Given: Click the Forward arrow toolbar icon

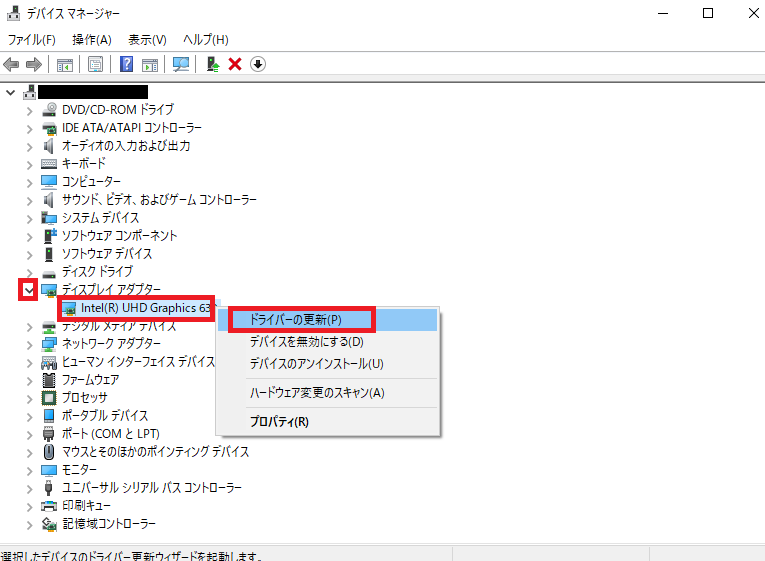Looking at the screenshot, I should point(34,64).
